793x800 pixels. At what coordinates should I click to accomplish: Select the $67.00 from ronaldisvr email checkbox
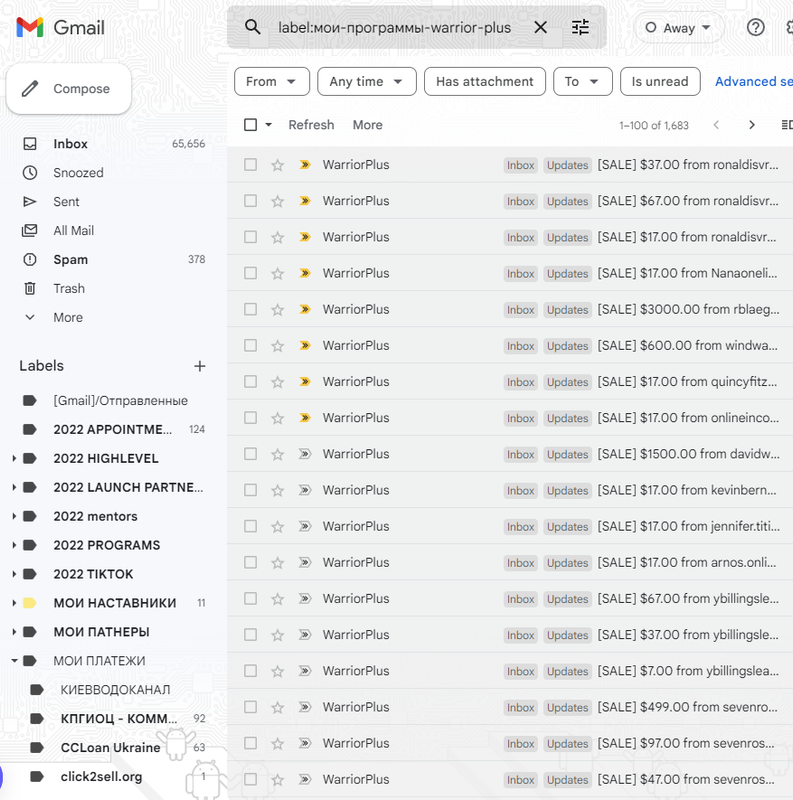pos(250,201)
